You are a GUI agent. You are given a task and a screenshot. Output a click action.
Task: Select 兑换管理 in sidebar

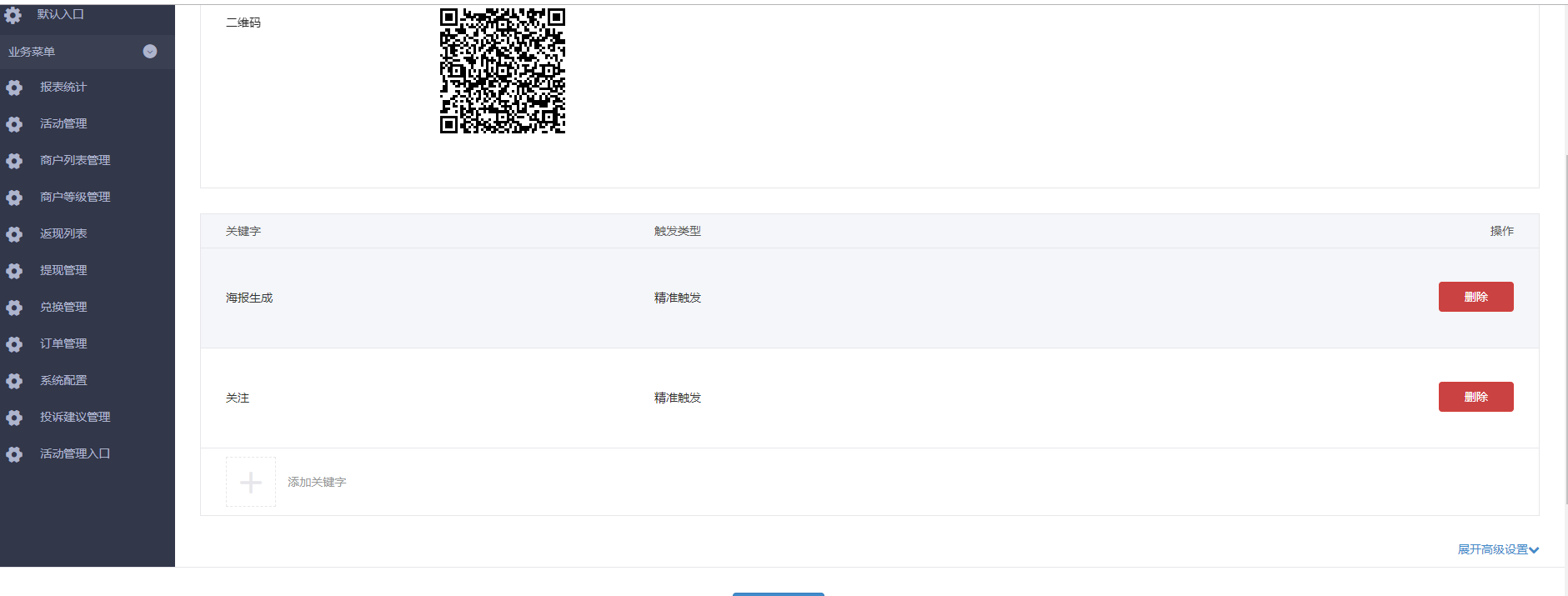tap(63, 307)
